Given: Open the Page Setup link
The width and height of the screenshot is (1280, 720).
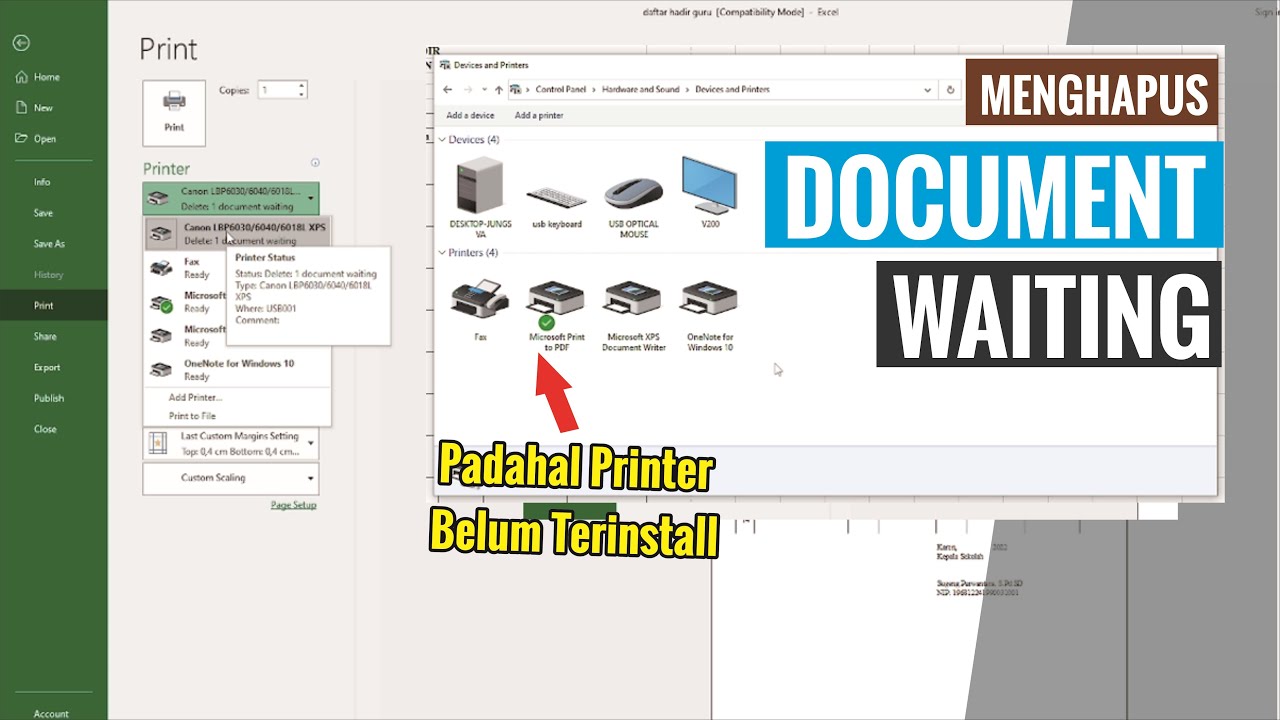Looking at the screenshot, I should click(293, 505).
